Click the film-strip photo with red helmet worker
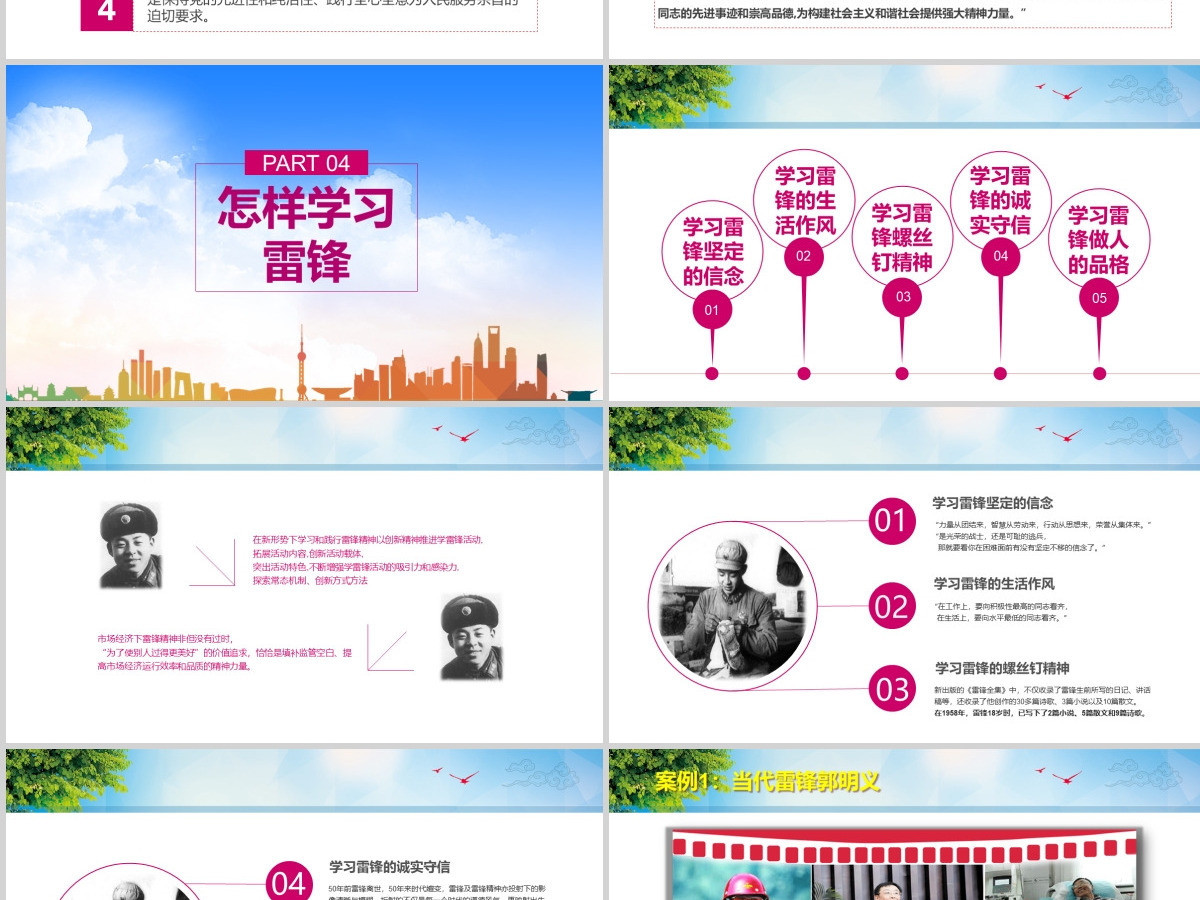Image resolution: width=1200 pixels, height=900 pixels. [x=740, y=880]
